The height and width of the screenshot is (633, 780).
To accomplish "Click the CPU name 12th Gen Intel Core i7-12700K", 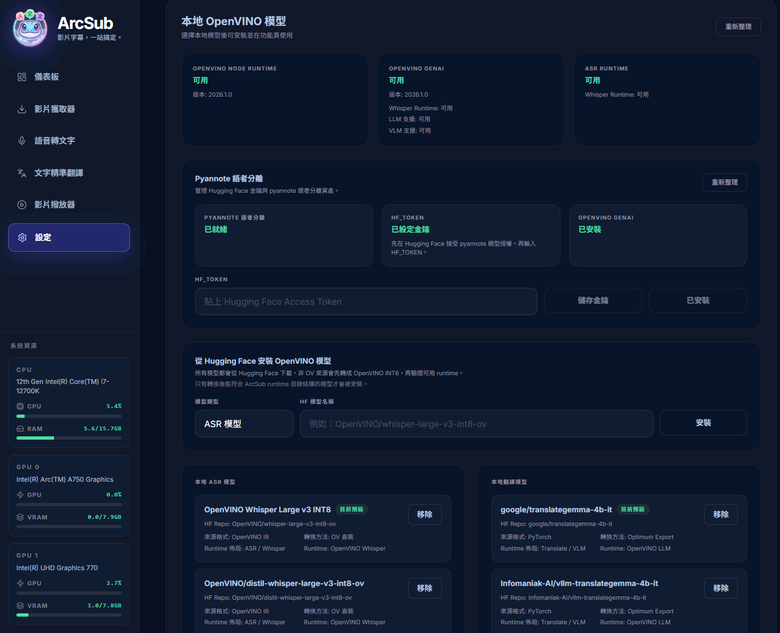I will 63,386.
